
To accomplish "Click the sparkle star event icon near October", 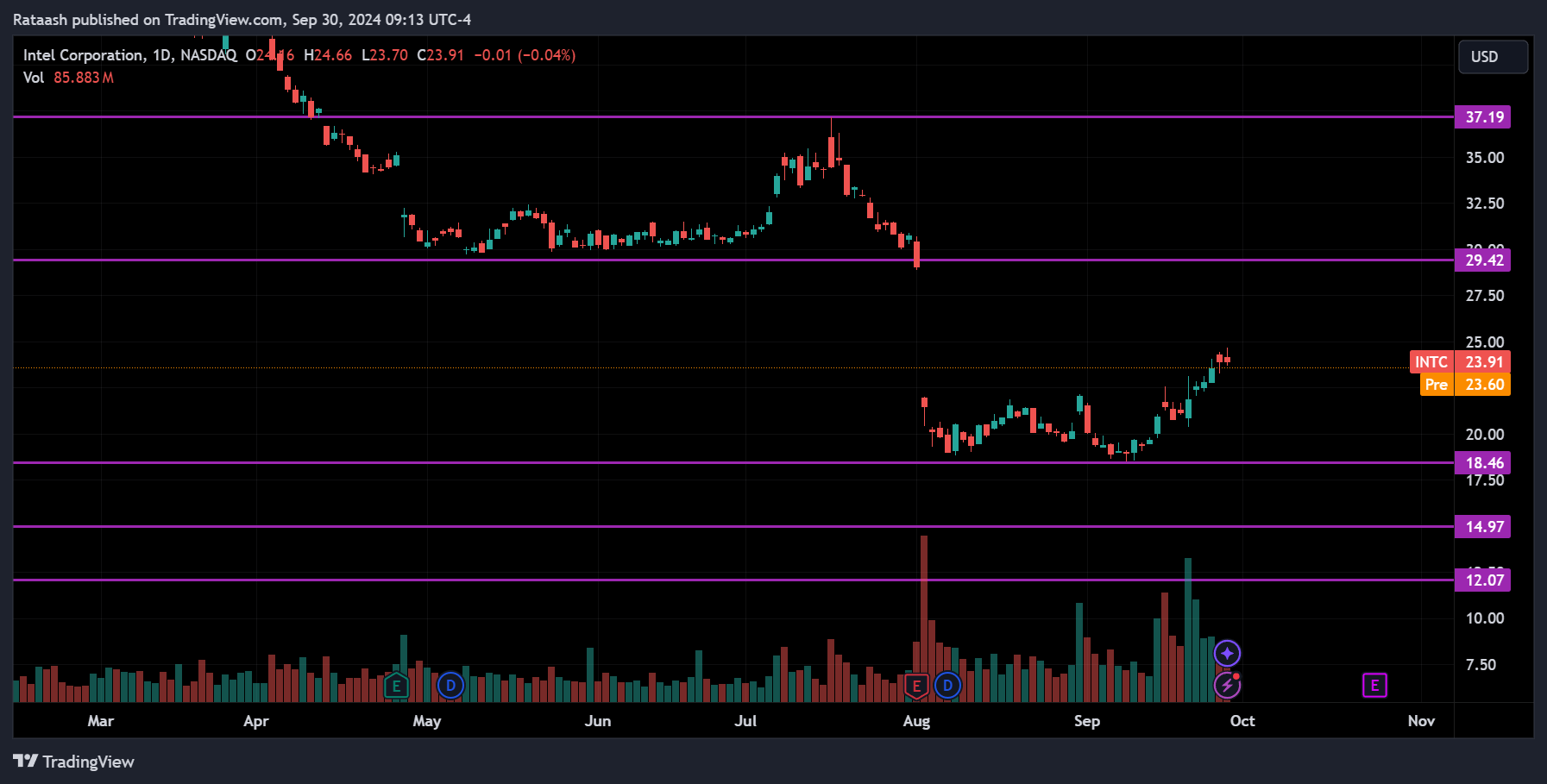I will click(1227, 653).
